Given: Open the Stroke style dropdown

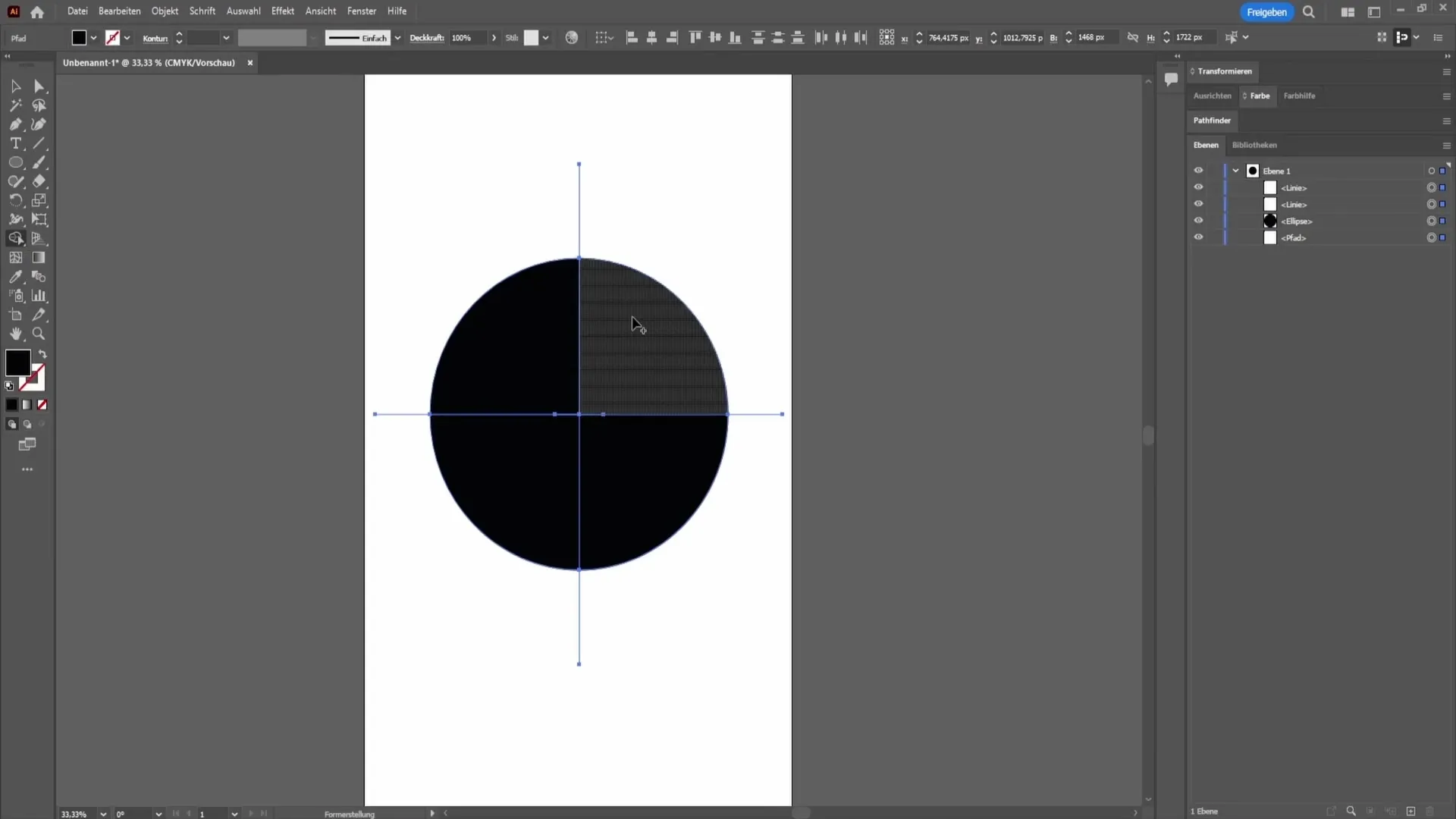Looking at the screenshot, I should [x=398, y=38].
